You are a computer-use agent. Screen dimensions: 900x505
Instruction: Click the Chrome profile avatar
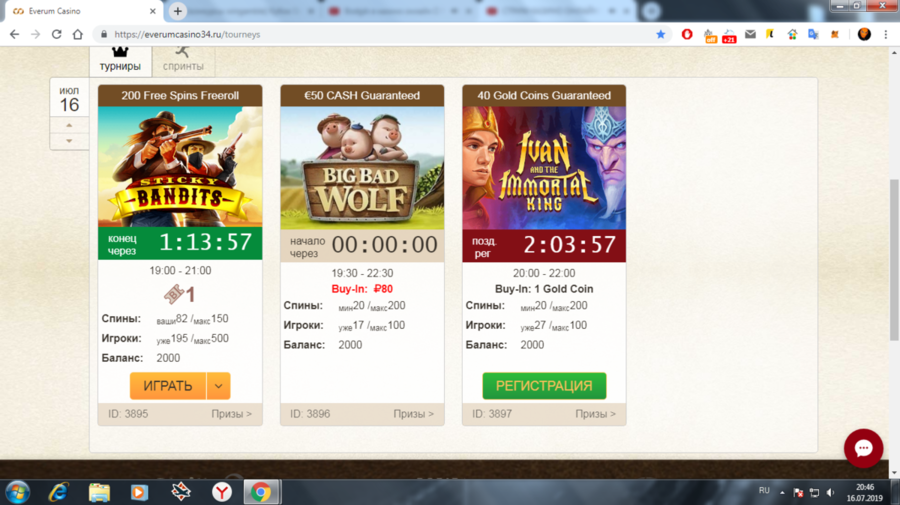[864, 34]
